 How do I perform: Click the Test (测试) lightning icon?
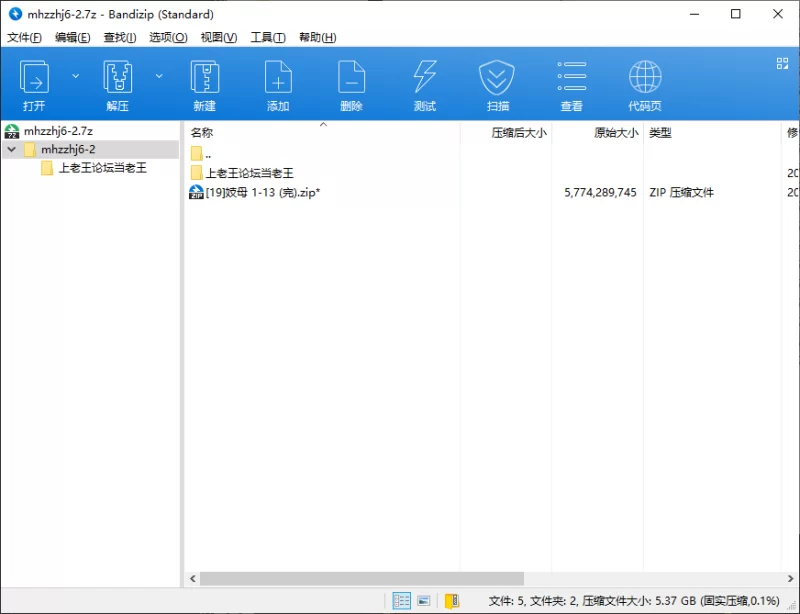coord(424,77)
